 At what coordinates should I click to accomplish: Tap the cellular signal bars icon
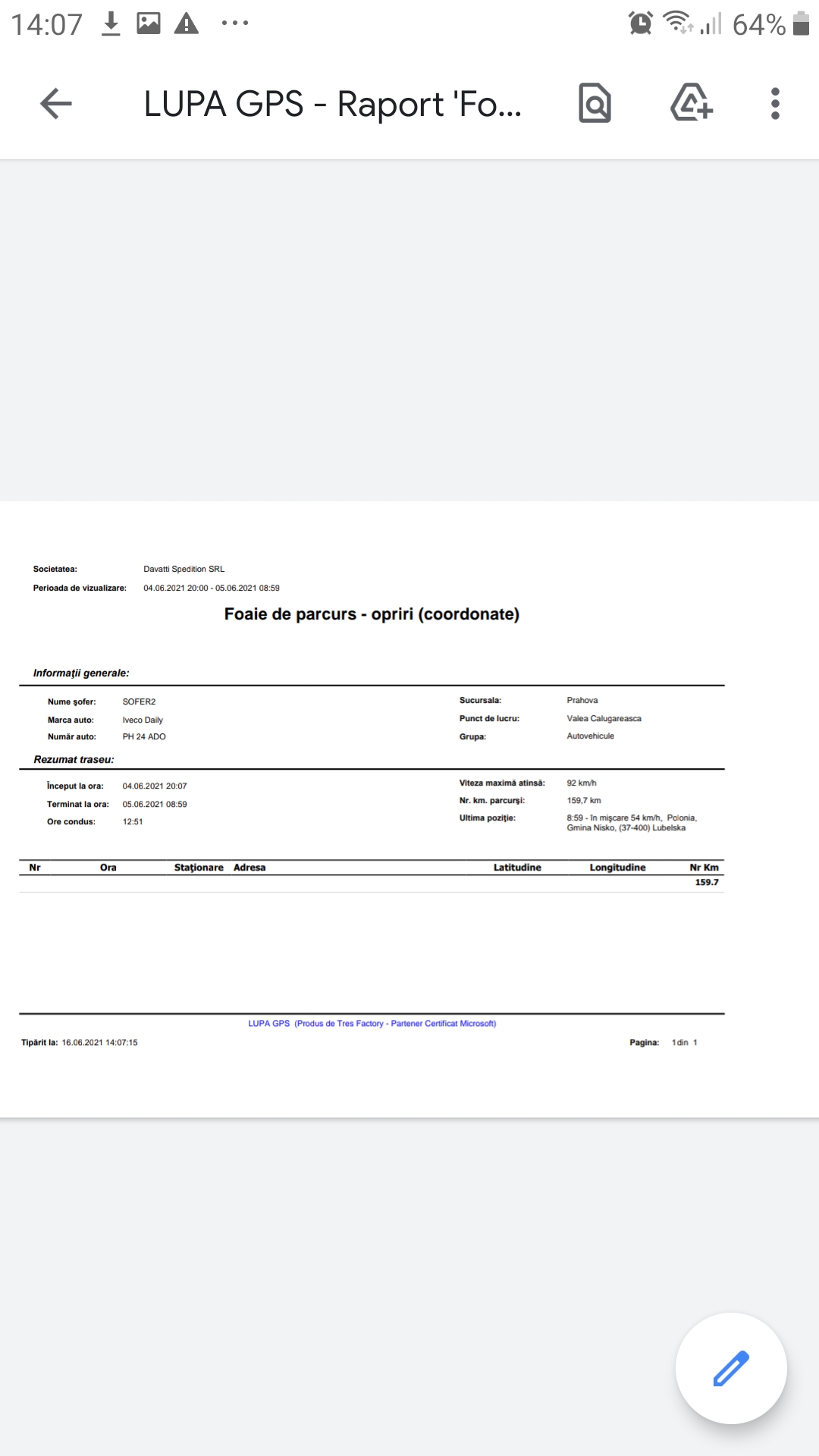coord(711,24)
